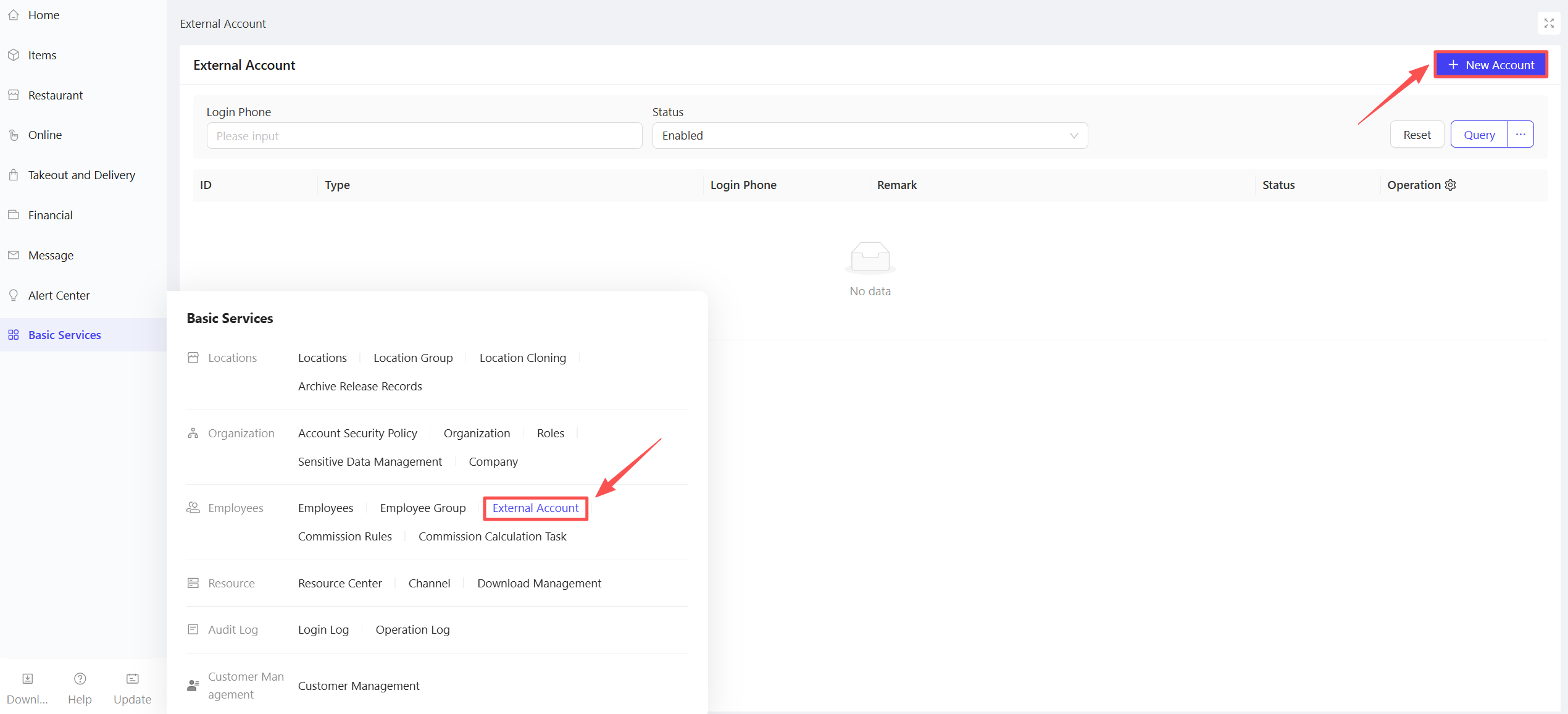Image resolution: width=1568 pixels, height=714 pixels.
Task: Run the Query button
Action: pyautogui.click(x=1479, y=135)
